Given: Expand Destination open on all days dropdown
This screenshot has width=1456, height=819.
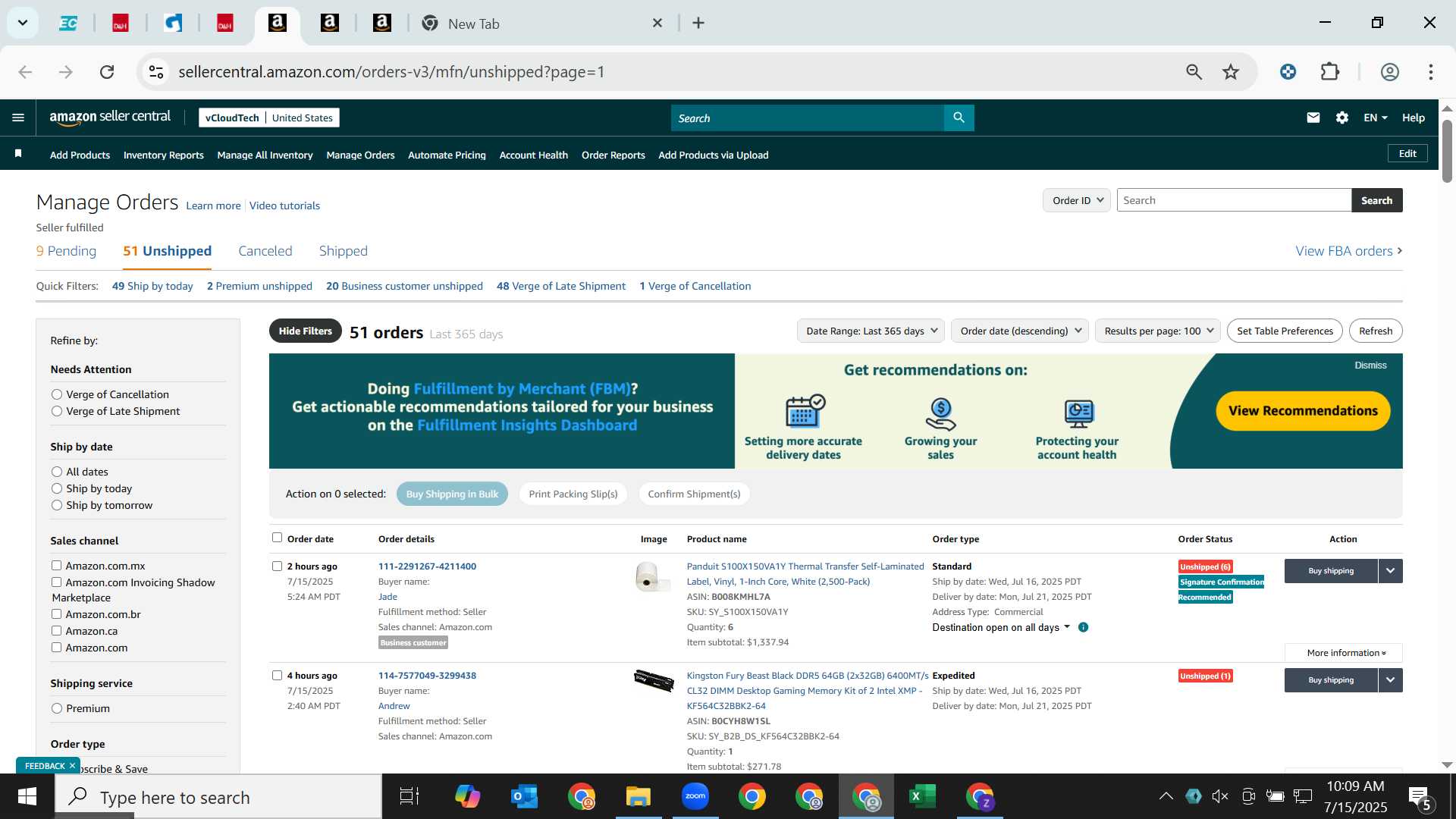Looking at the screenshot, I should (x=1001, y=627).
